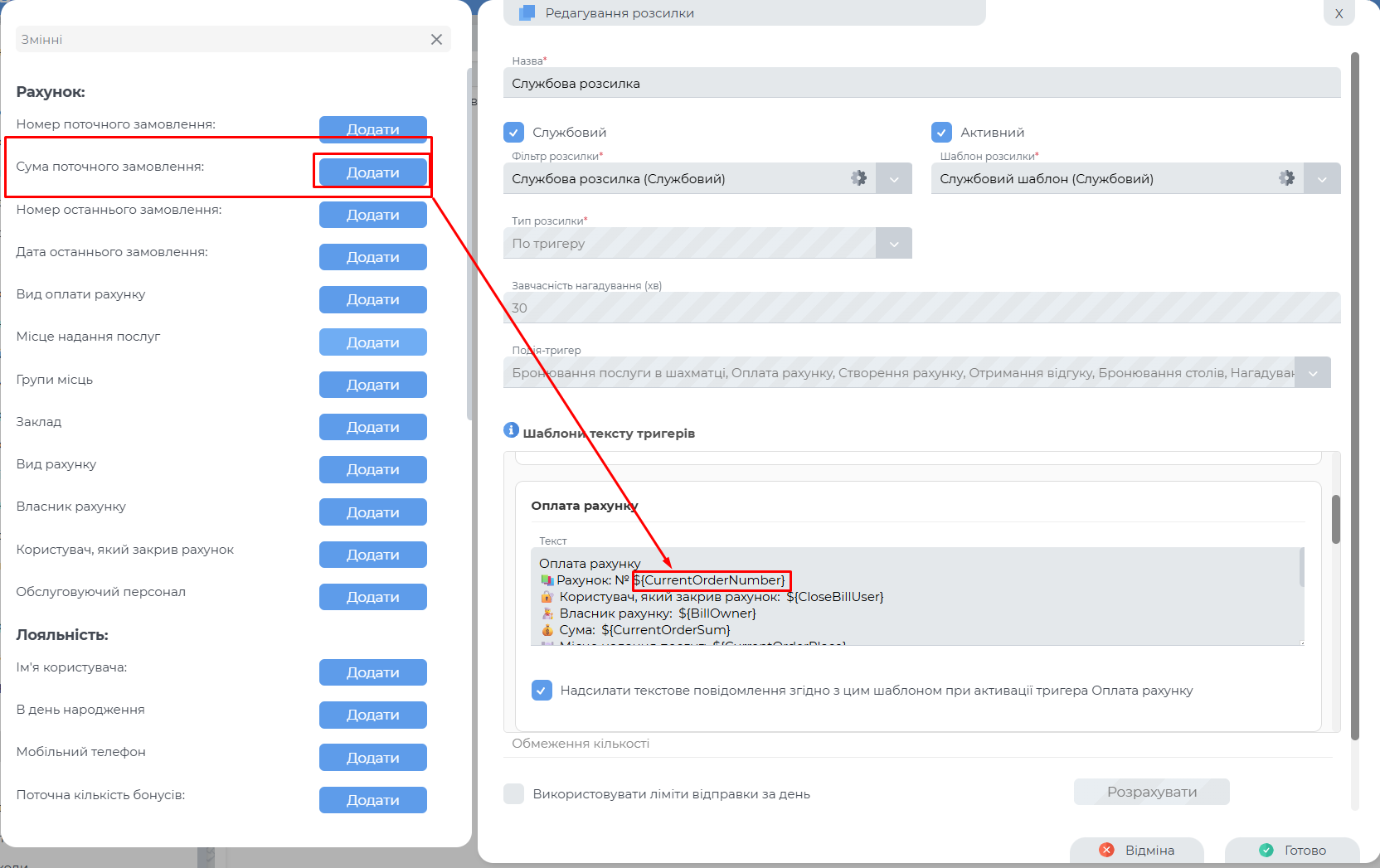
Task: Click the gear icon in Фільтр розсилки field
Action: pyautogui.click(x=858, y=178)
